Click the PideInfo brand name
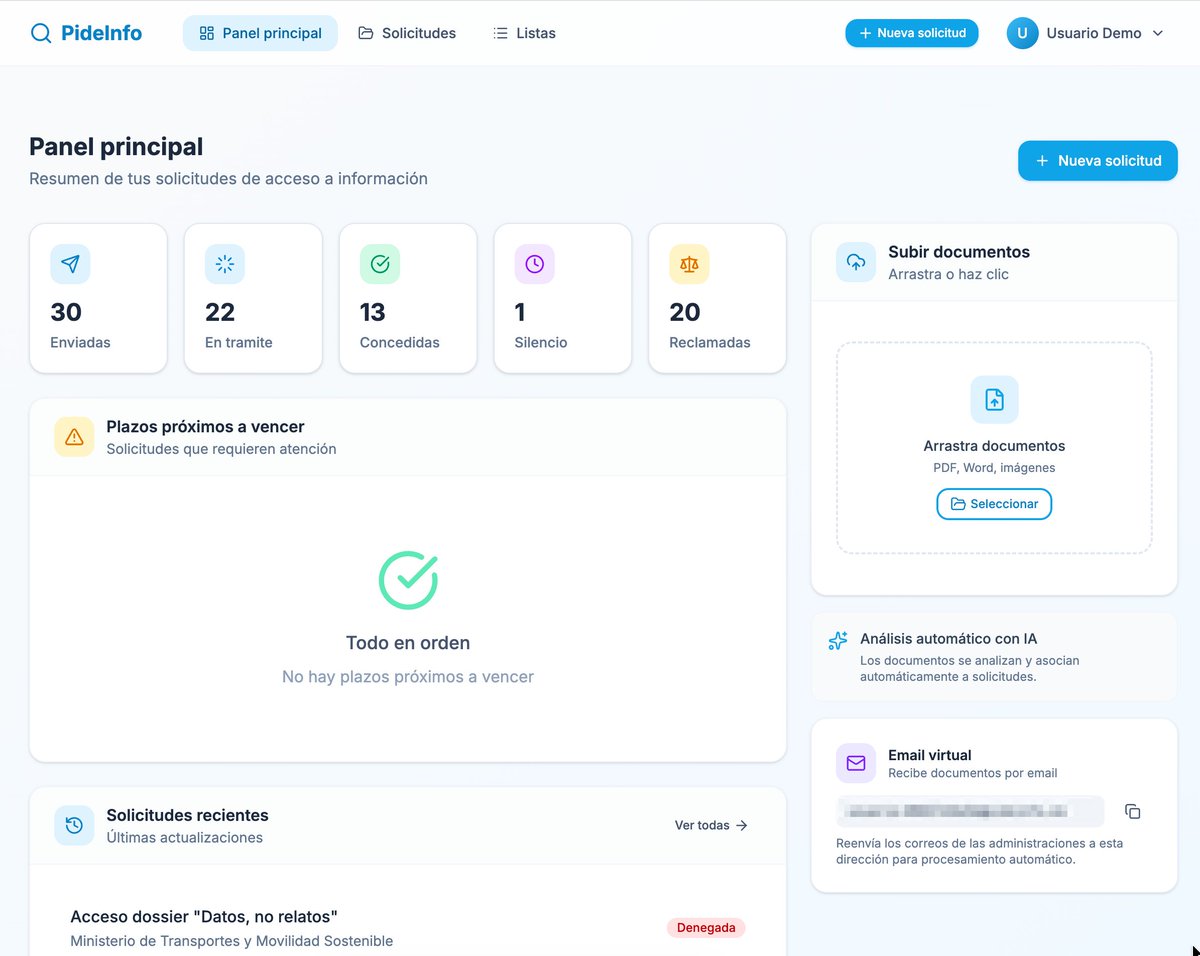 coord(101,33)
